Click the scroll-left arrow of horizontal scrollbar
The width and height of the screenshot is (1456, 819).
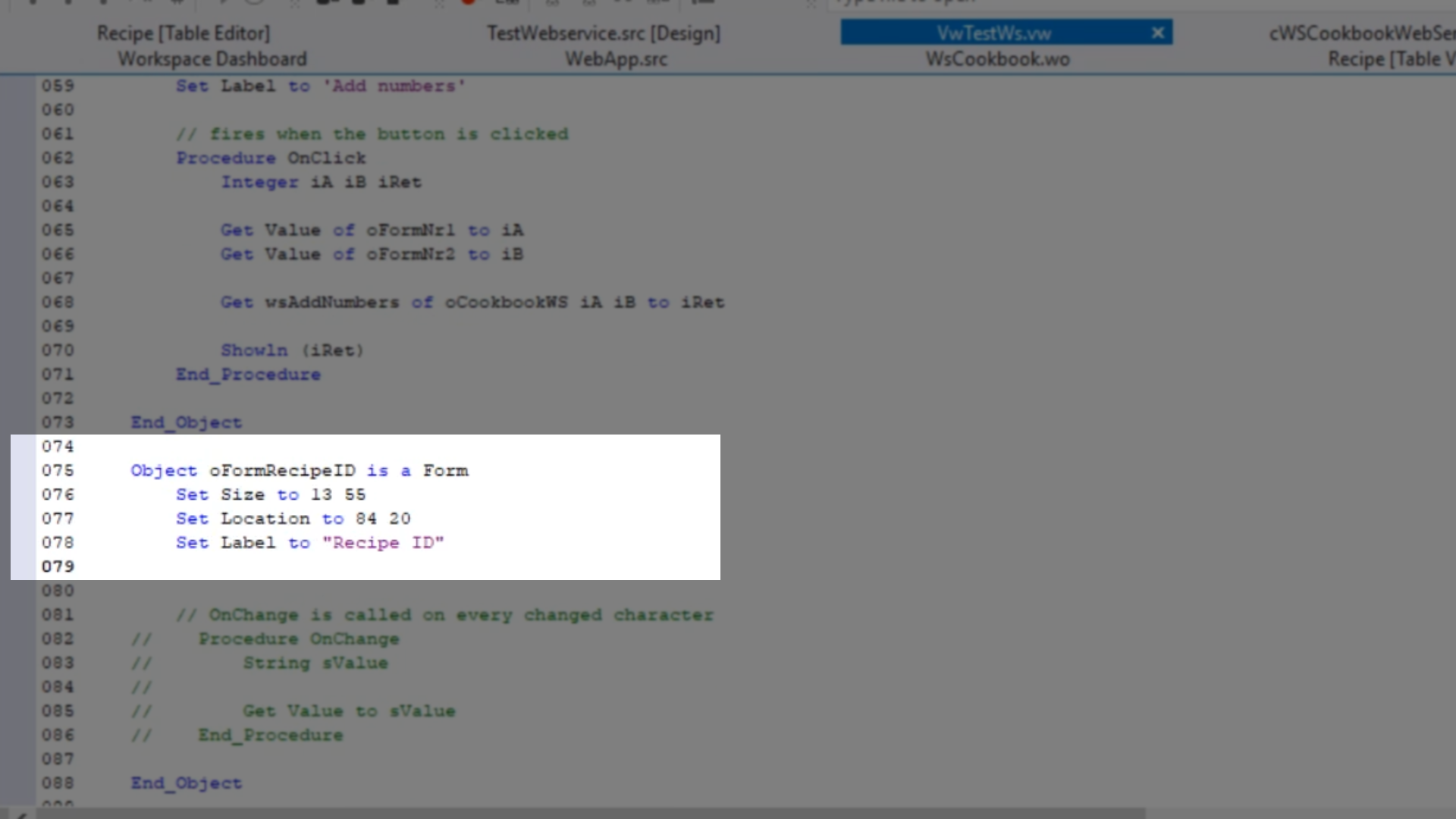21,814
